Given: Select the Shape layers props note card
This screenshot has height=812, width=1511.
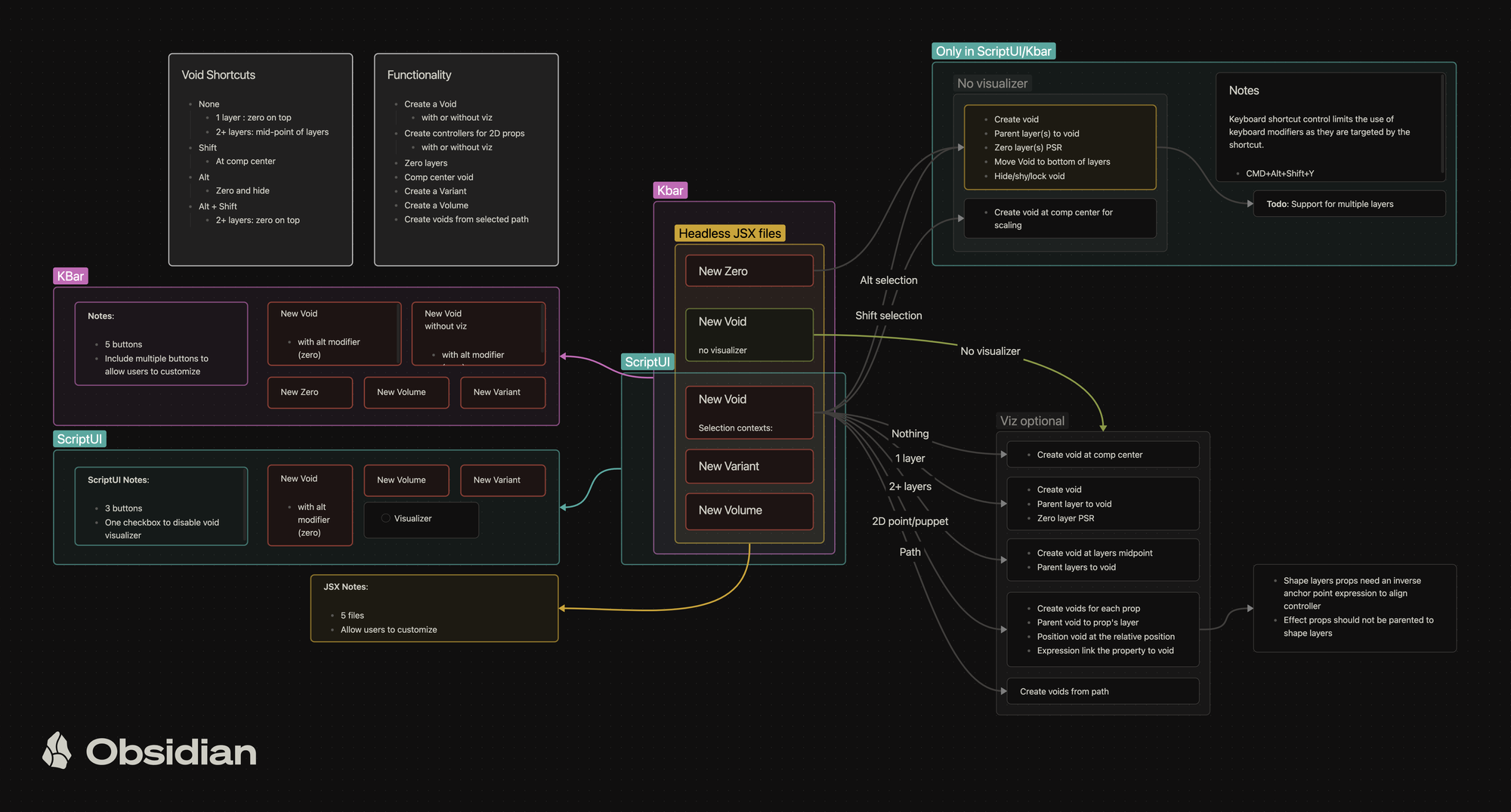Looking at the screenshot, I should 1355,608.
